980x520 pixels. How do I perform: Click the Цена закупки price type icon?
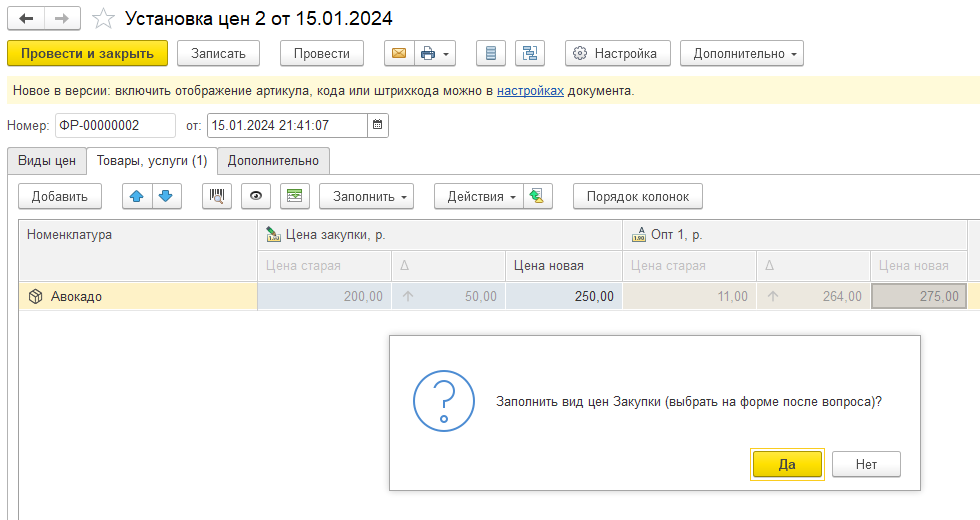273,235
